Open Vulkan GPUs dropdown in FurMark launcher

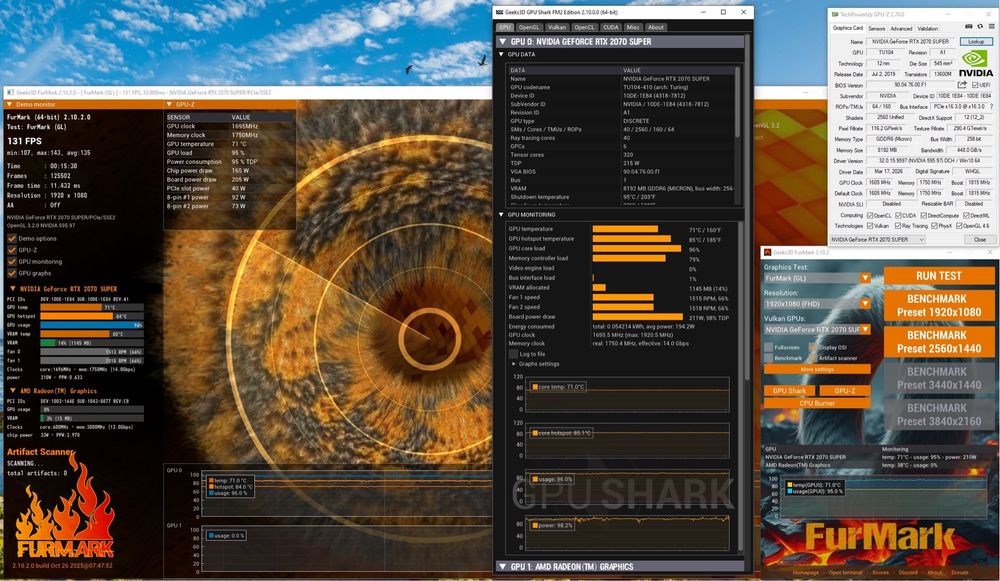[x=865, y=329]
